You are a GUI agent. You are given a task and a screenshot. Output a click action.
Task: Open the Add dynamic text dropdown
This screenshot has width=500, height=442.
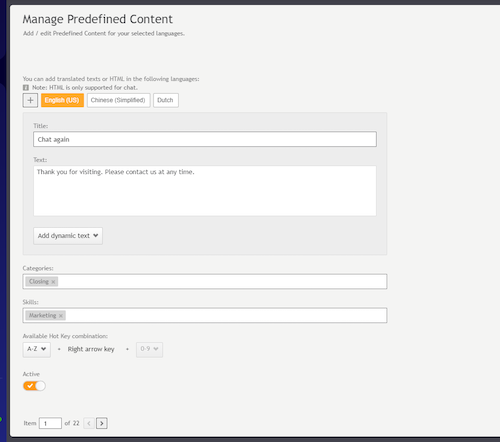tap(68, 236)
